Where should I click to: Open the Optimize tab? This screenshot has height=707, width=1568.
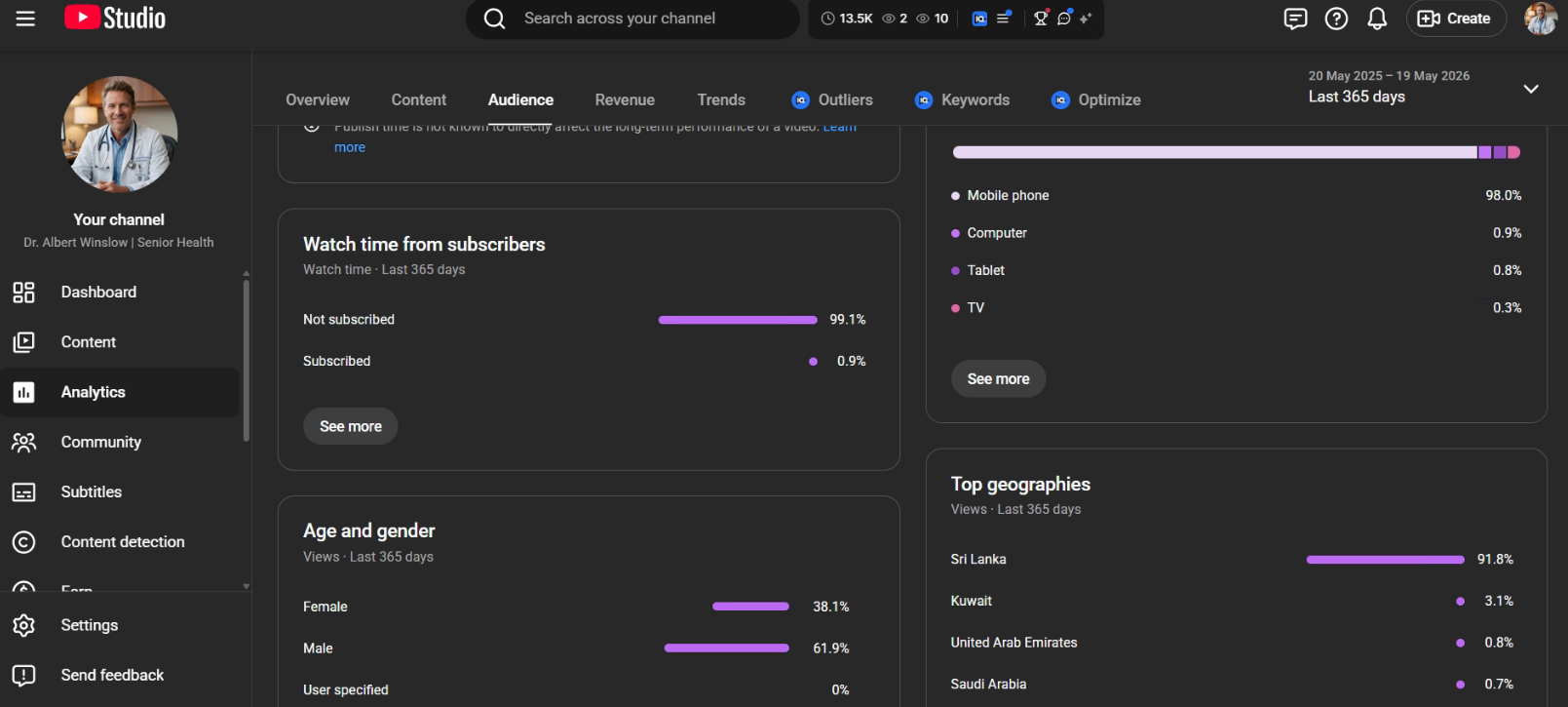(x=1095, y=99)
